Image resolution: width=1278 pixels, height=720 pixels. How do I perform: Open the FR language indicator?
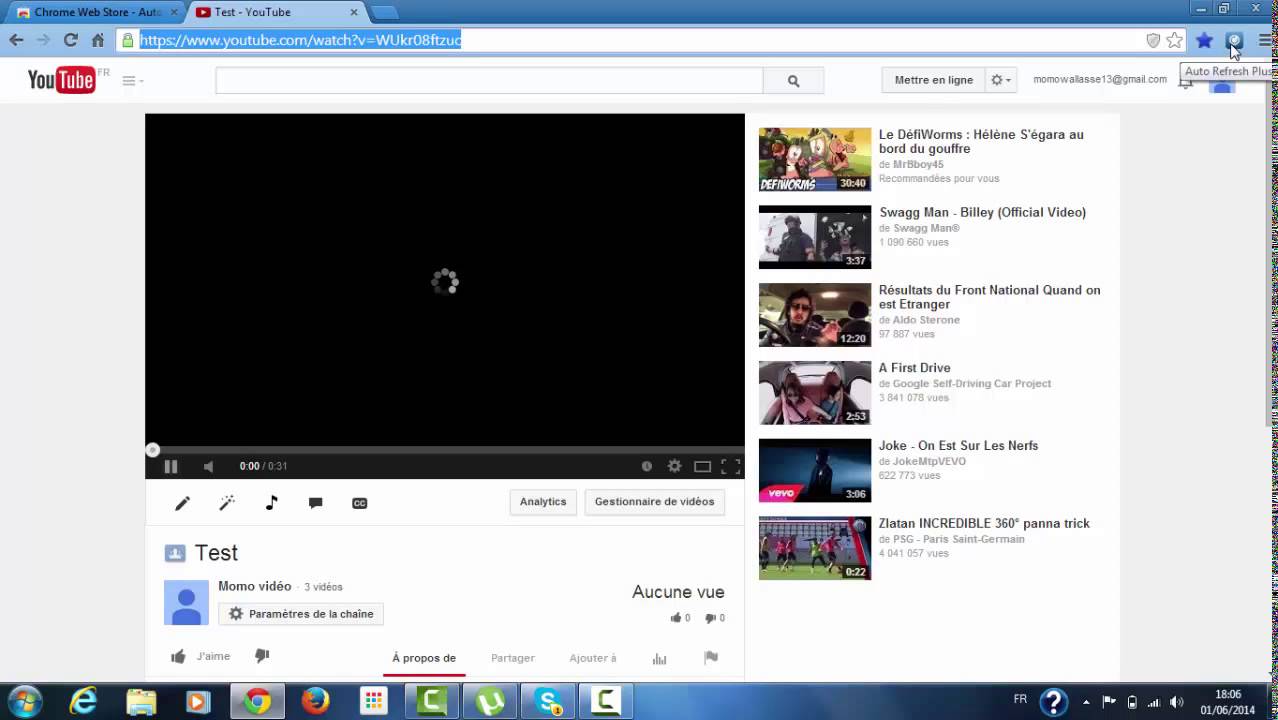[1020, 699]
